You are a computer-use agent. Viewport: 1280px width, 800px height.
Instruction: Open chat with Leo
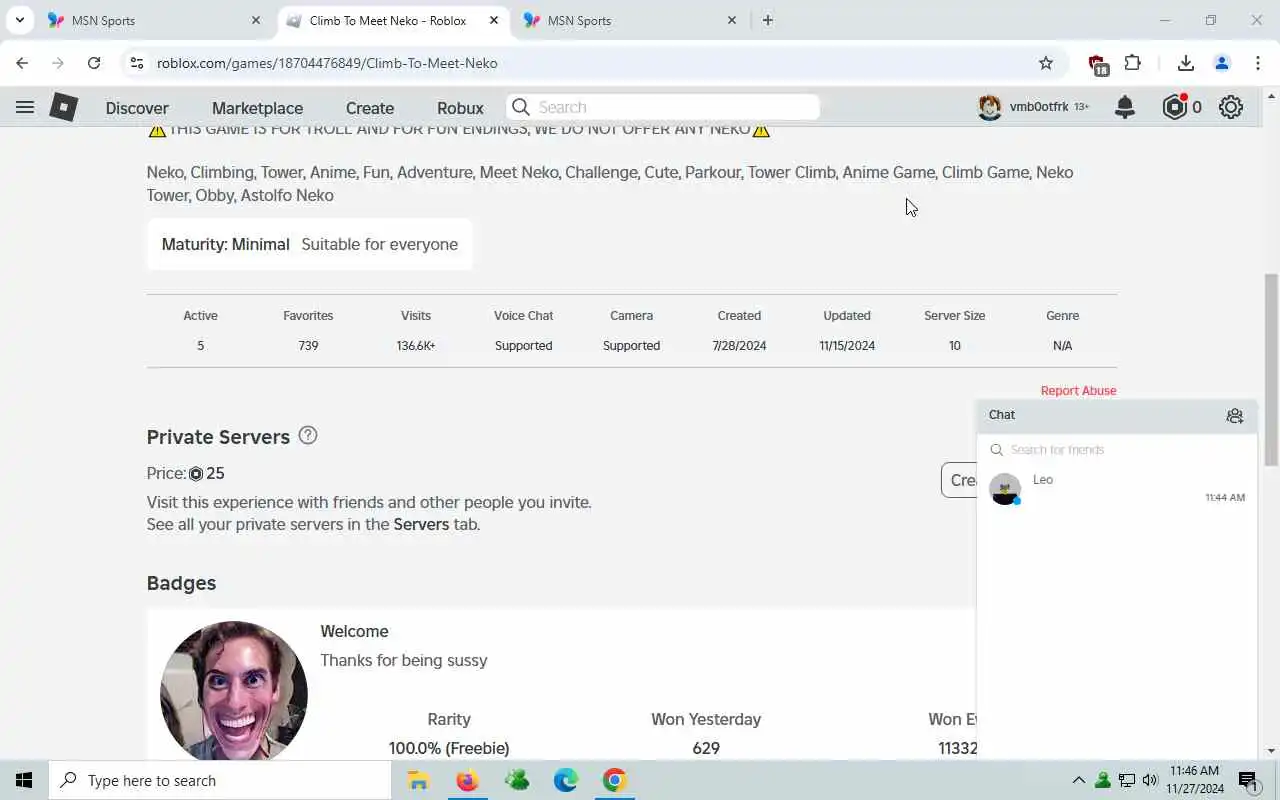(1117, 489)
